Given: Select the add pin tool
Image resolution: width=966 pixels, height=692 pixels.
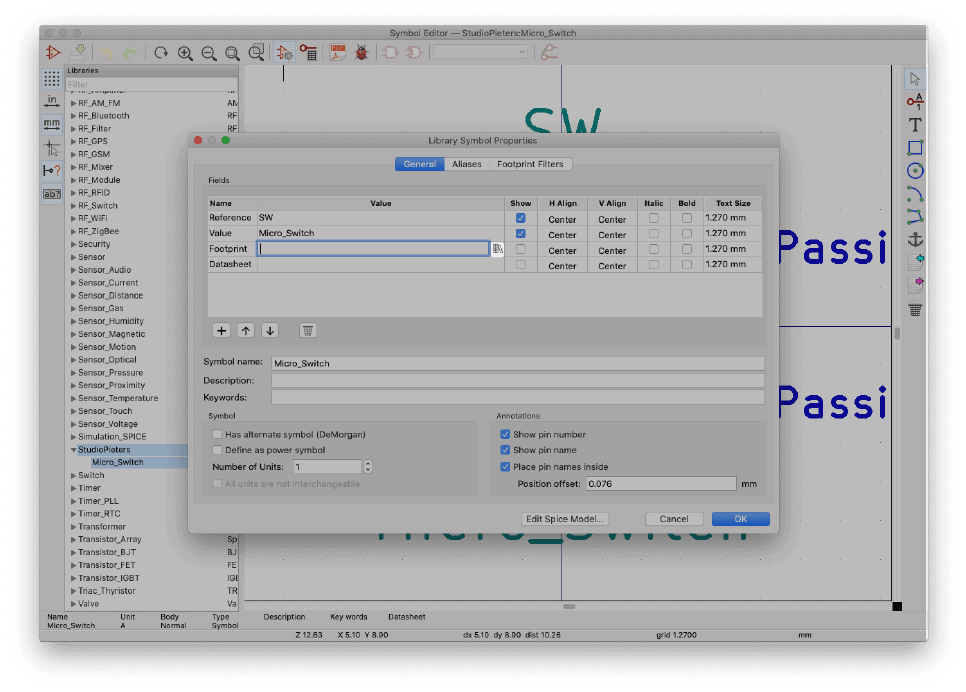Looking at the screenshot, I should [915, 102].
